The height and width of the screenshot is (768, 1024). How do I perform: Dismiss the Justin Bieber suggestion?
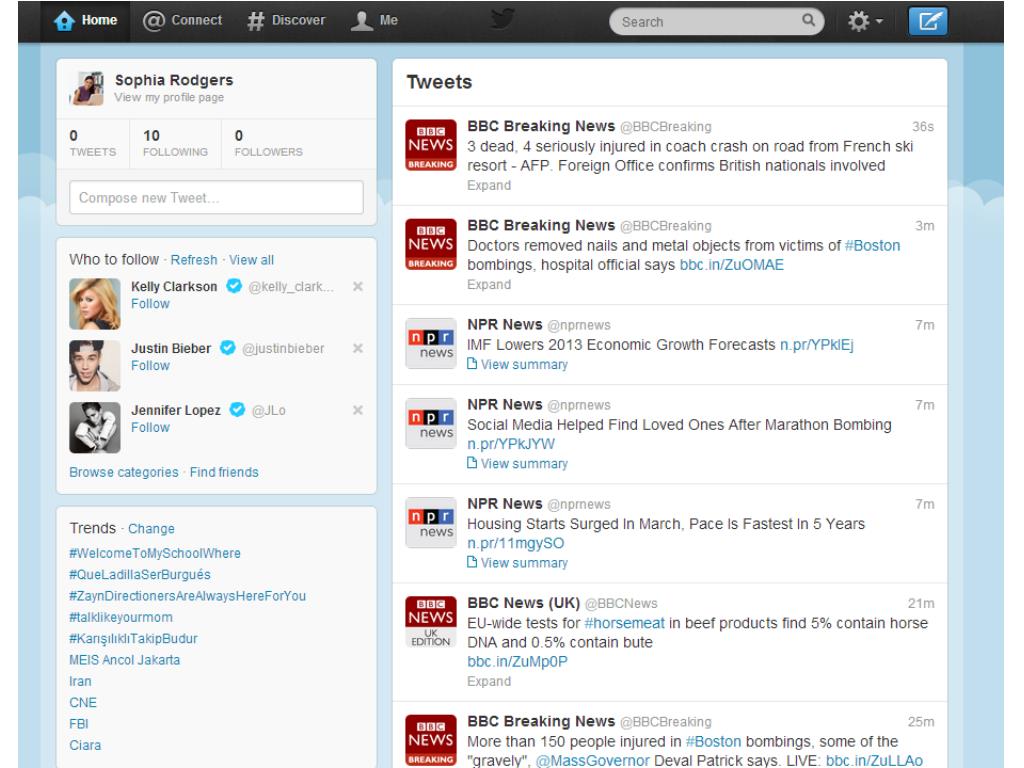pyautogui.click(x=358, y=348)
